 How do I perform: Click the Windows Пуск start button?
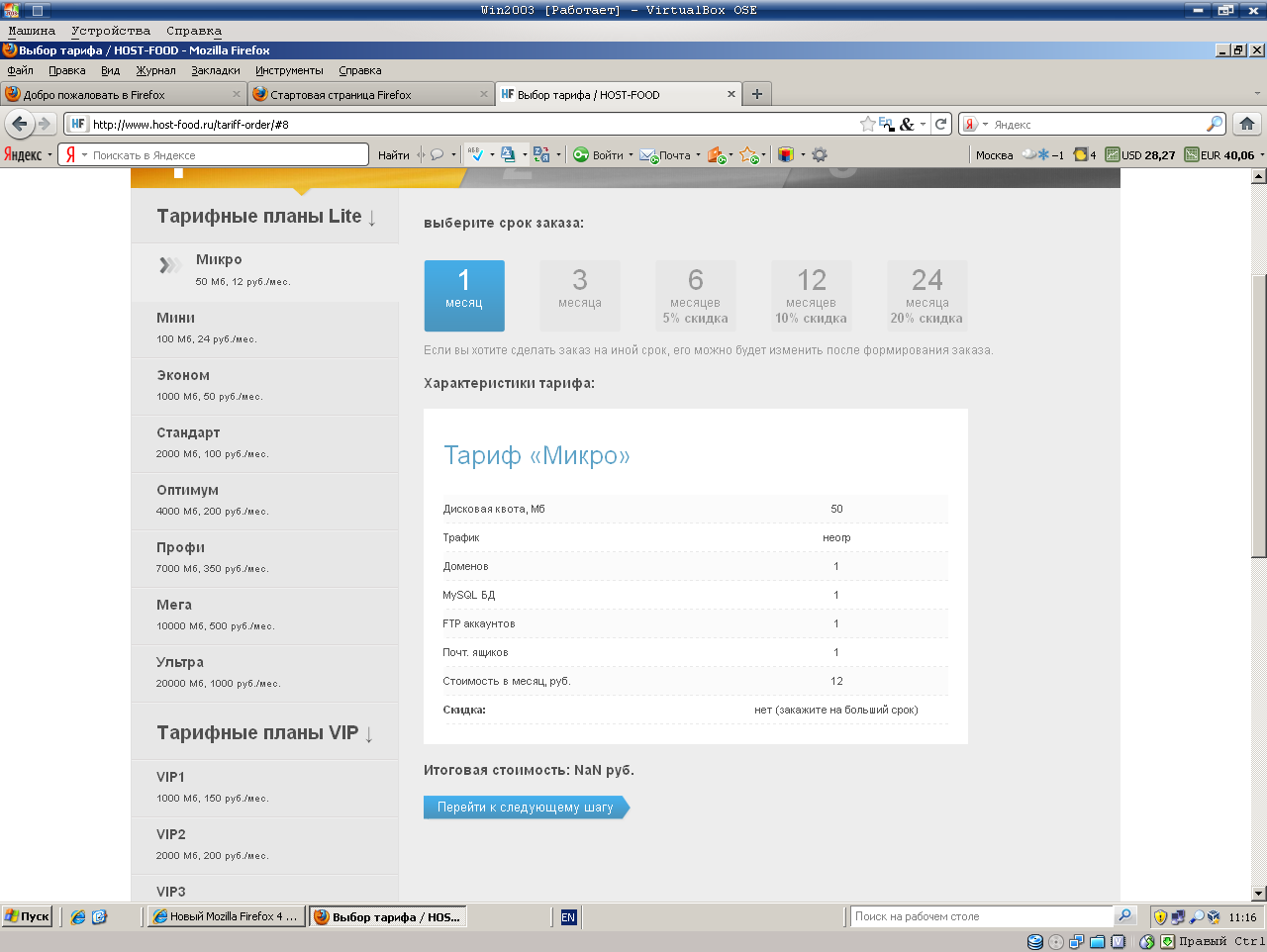click(x=28, y=916)
